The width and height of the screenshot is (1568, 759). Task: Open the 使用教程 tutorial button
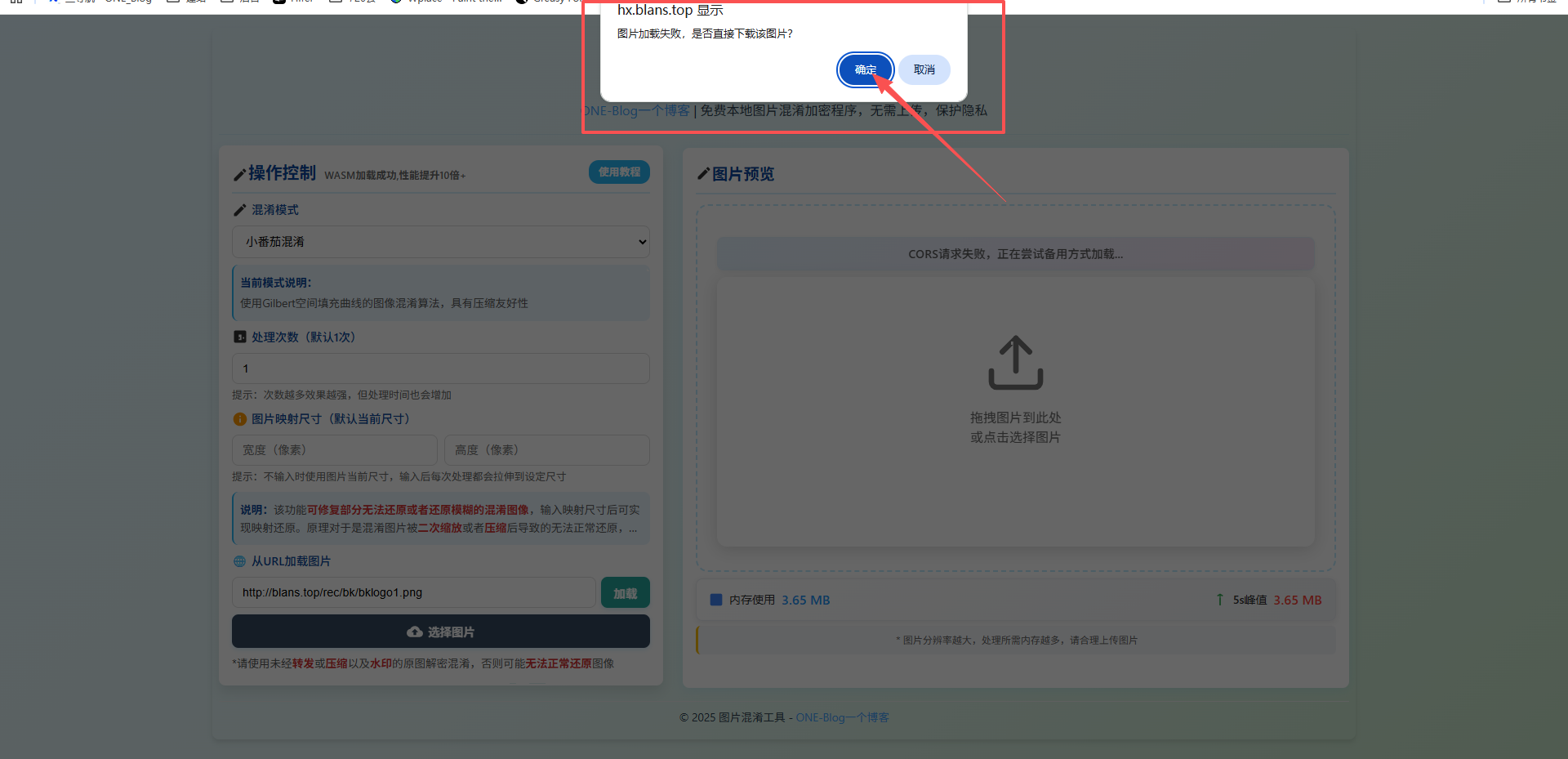pos(619,172)
